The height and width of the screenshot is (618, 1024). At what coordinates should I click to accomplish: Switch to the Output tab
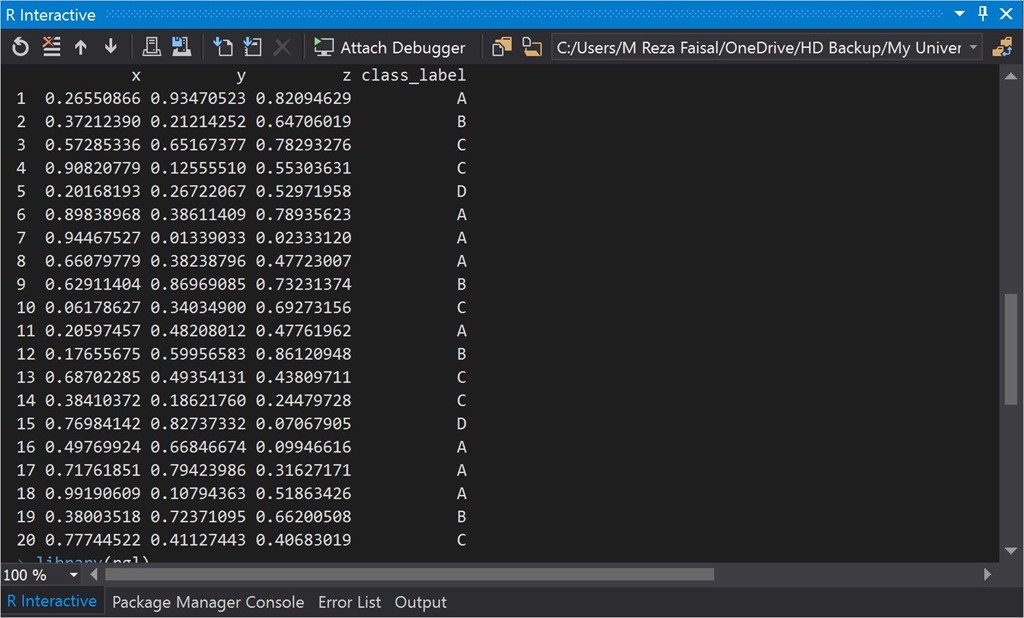pos(420,602)
